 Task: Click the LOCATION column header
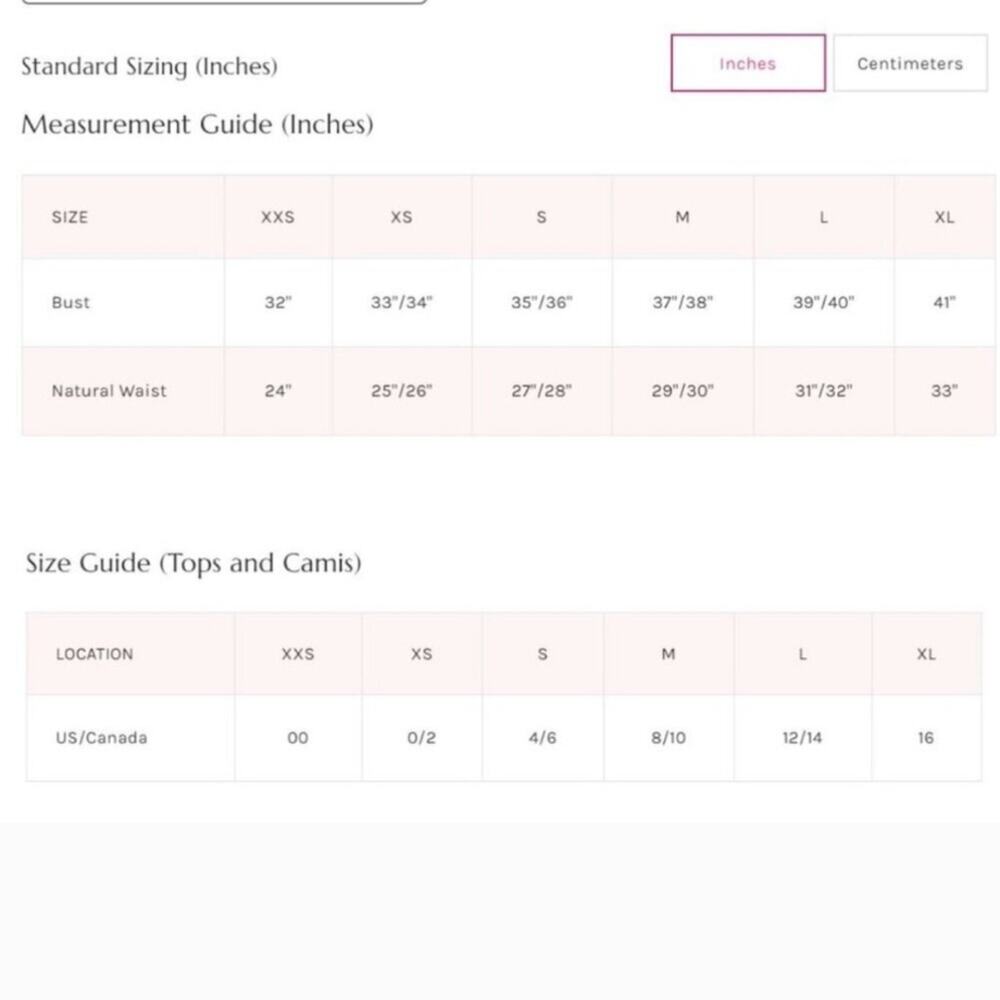coord(94,654)
